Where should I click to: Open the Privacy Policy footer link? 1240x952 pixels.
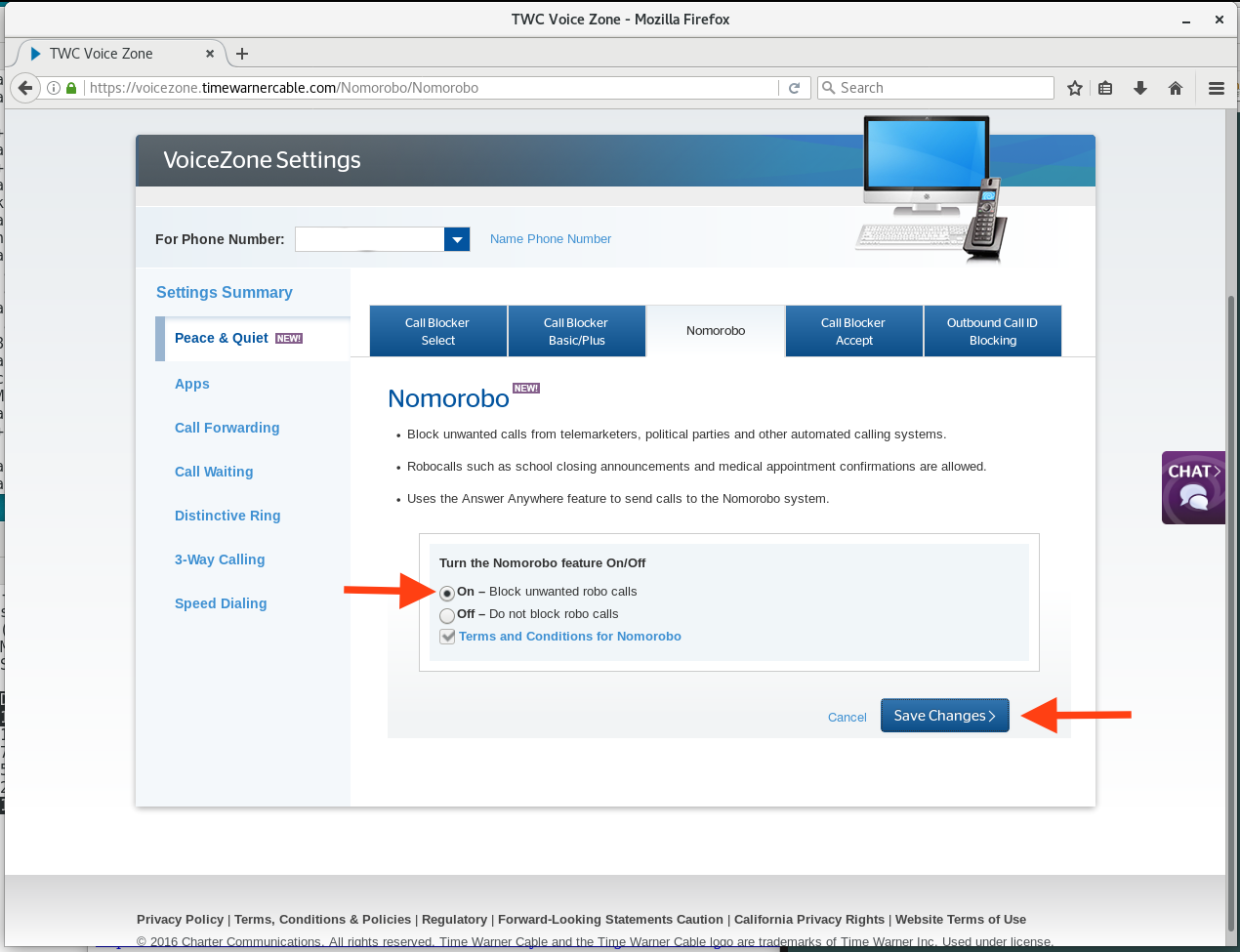(180, 920)
